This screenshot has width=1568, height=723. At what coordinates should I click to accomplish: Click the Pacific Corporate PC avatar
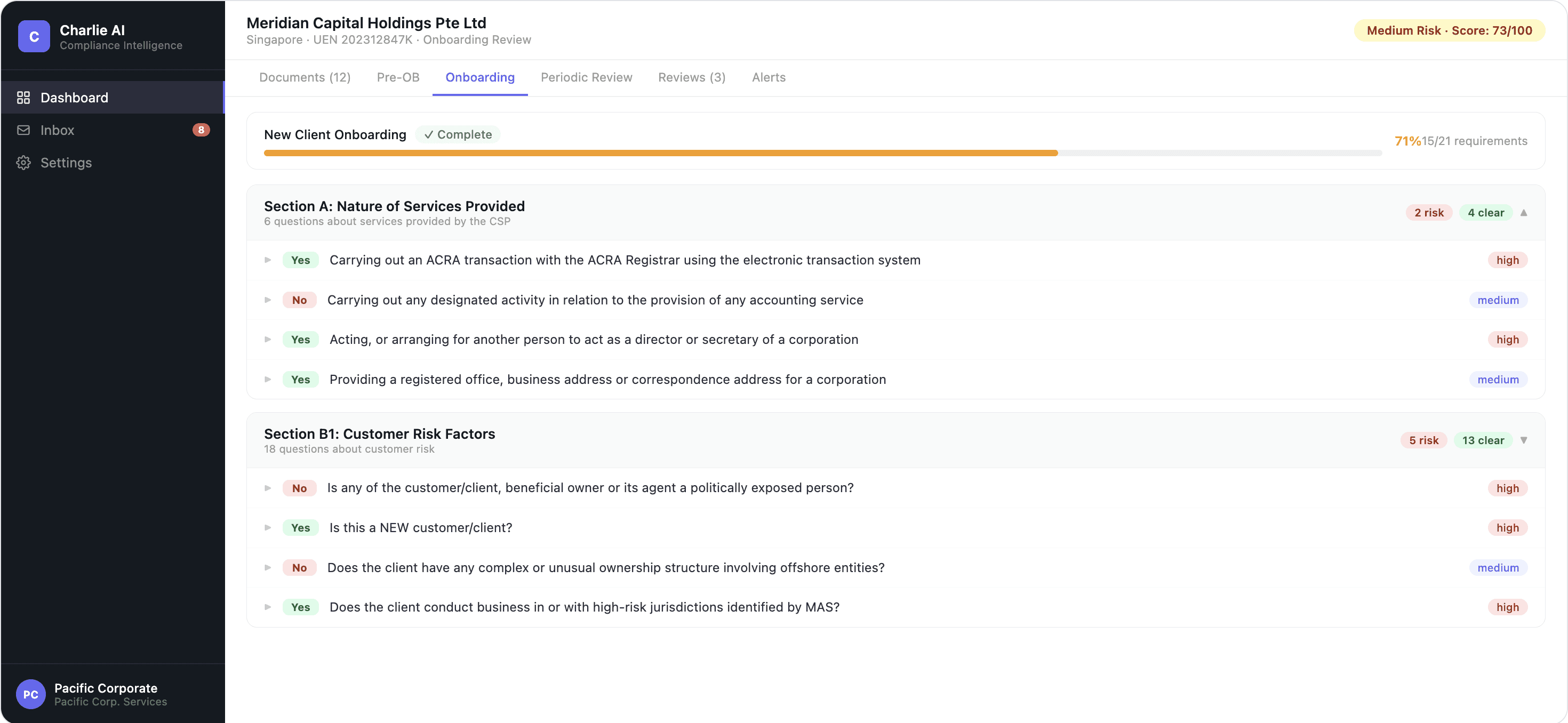point(30,694)
